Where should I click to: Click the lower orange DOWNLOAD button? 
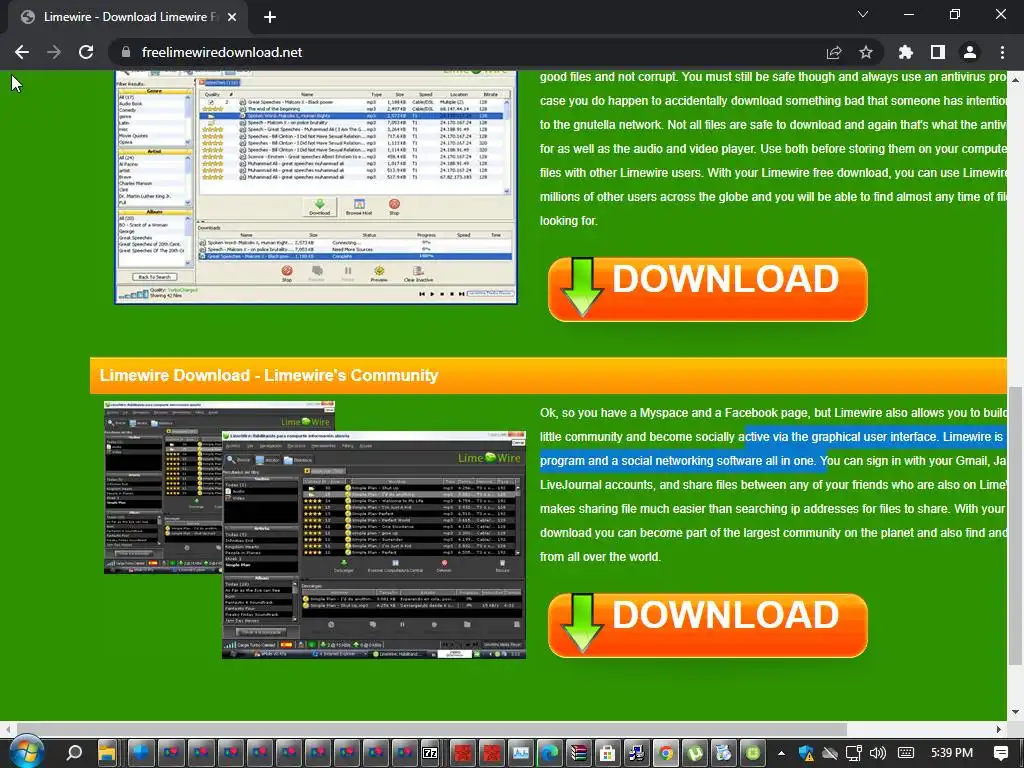tap(708, 625)
